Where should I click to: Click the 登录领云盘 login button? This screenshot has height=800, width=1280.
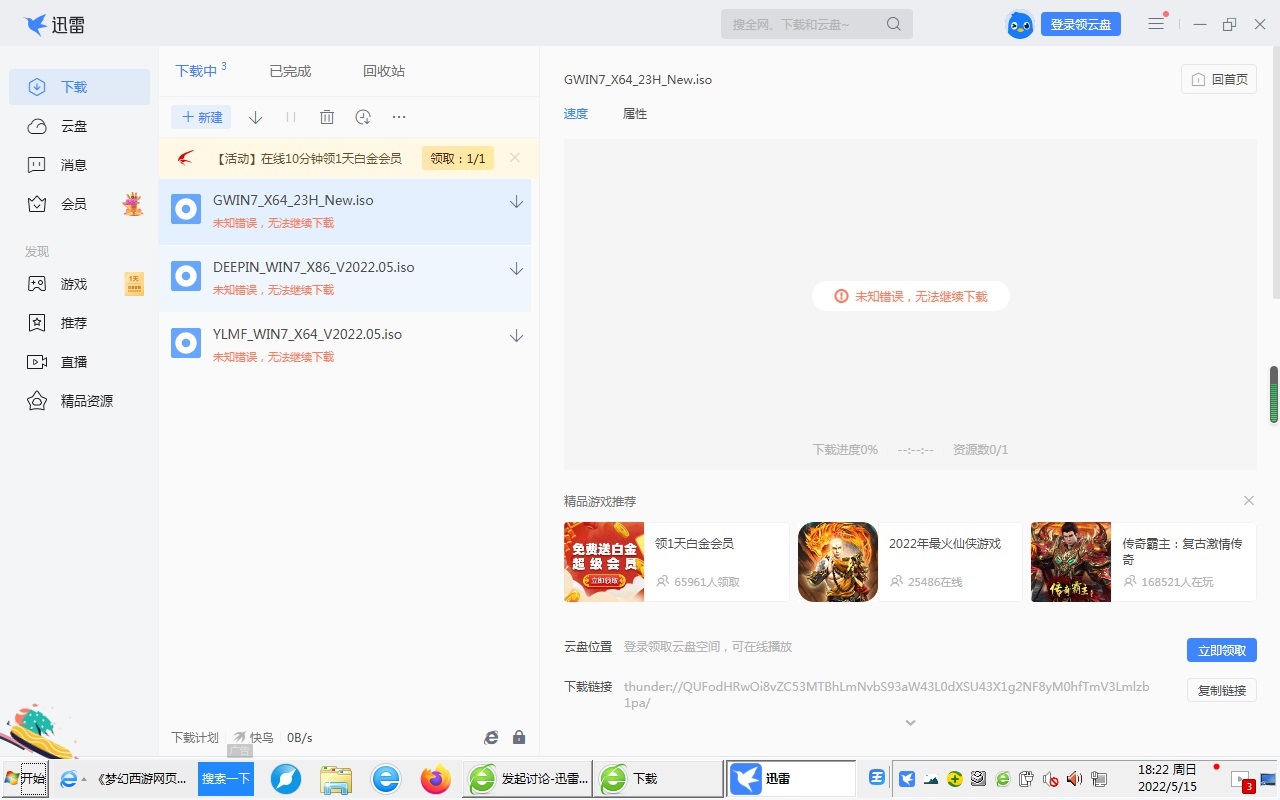click(1081, 23)
